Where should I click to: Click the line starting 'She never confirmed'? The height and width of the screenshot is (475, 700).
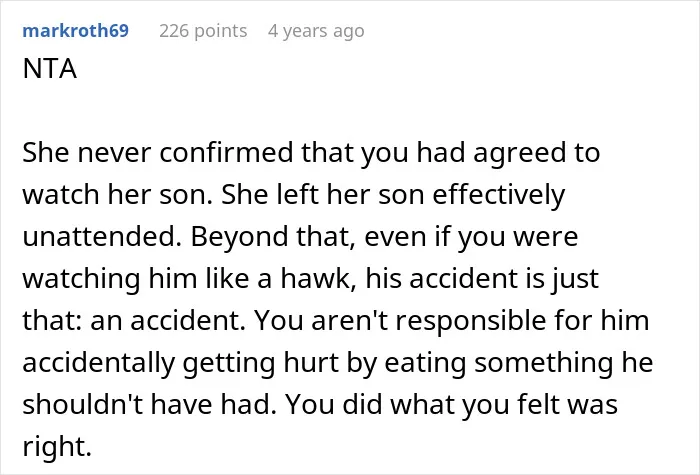[311, 153]
